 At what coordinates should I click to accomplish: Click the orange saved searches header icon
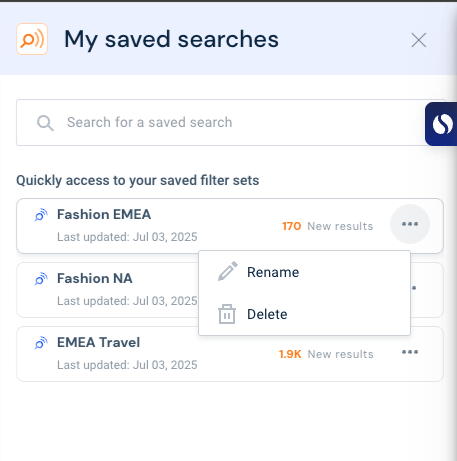32,39
